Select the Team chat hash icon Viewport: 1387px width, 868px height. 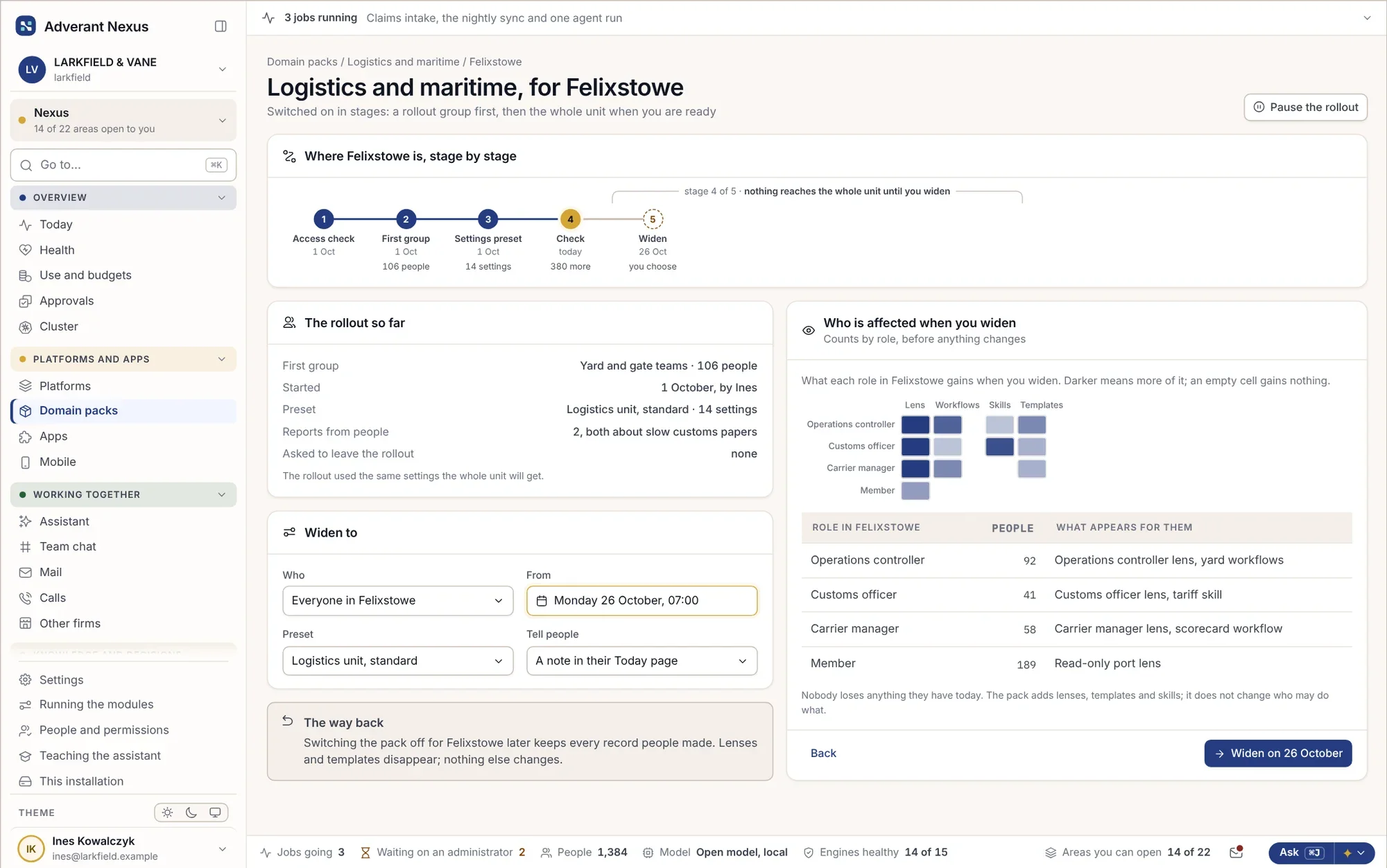(26, 547)
